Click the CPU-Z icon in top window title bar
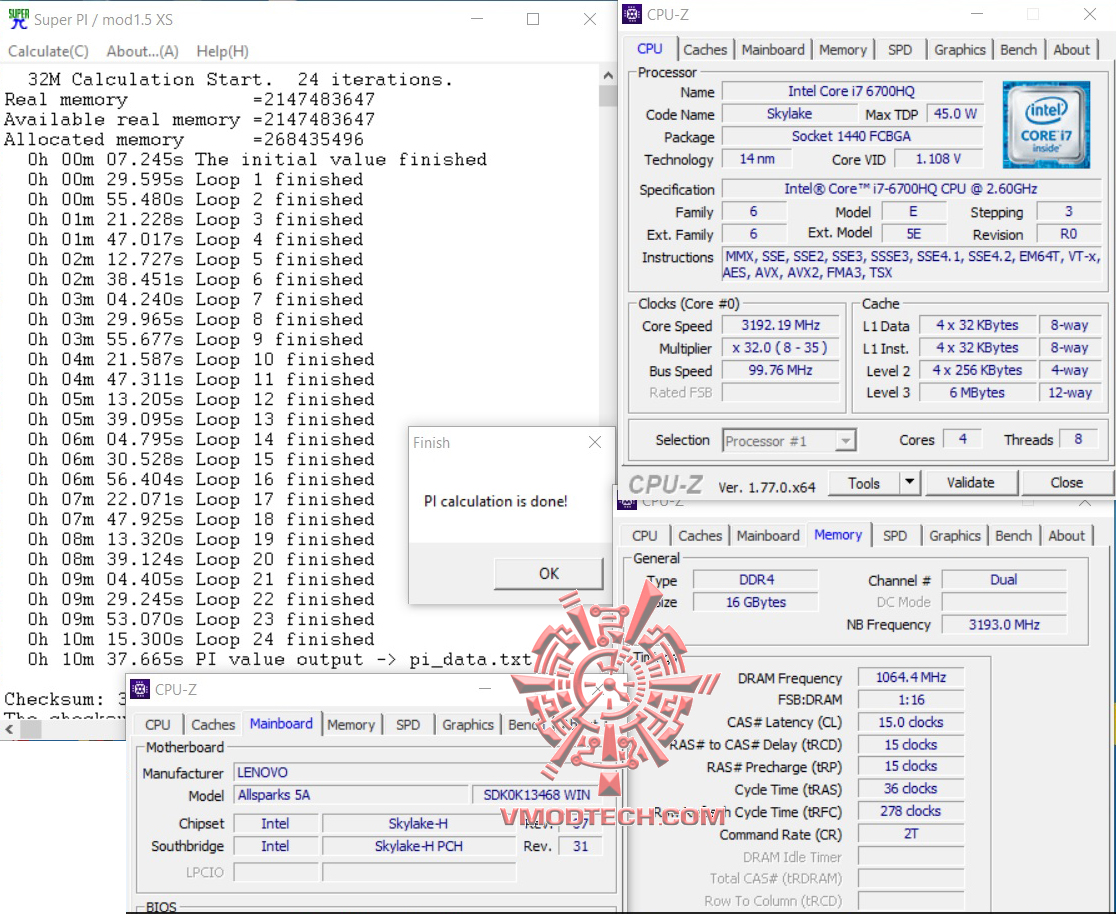The width and height of the screenshot is (1116, 914). click(x=632, y=14)
